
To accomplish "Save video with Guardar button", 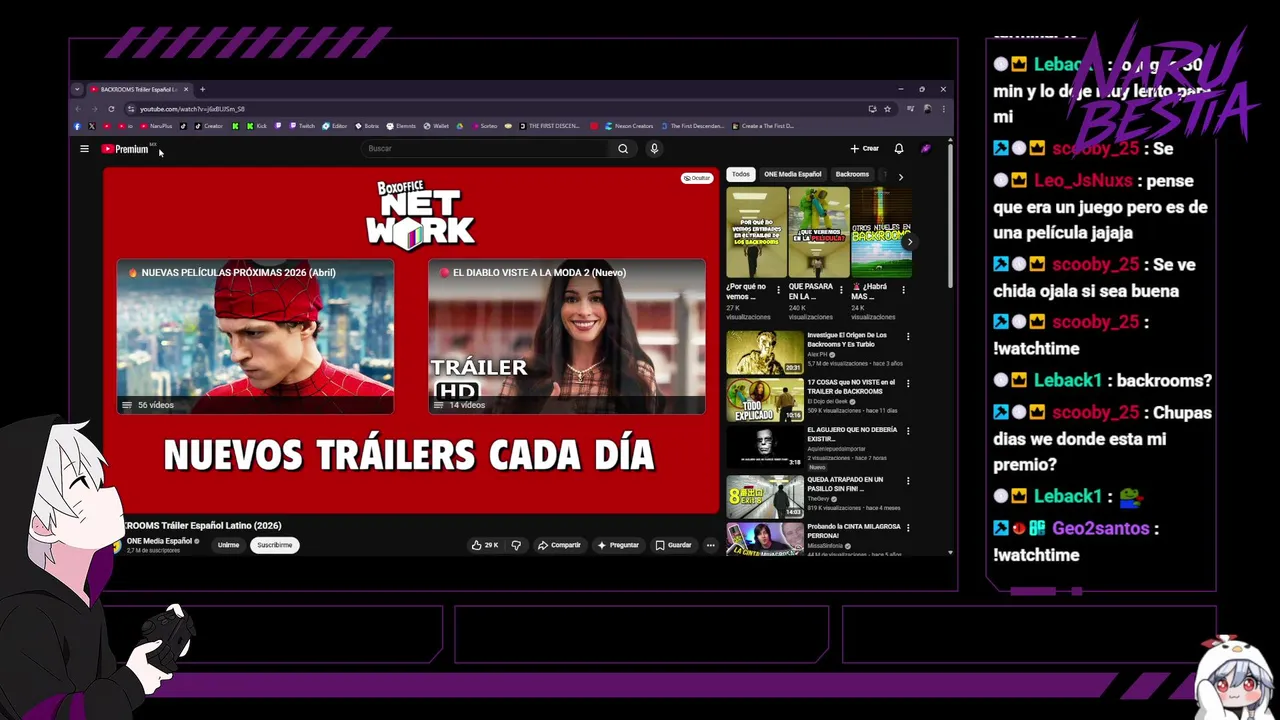I will click(x=673, y=545).
